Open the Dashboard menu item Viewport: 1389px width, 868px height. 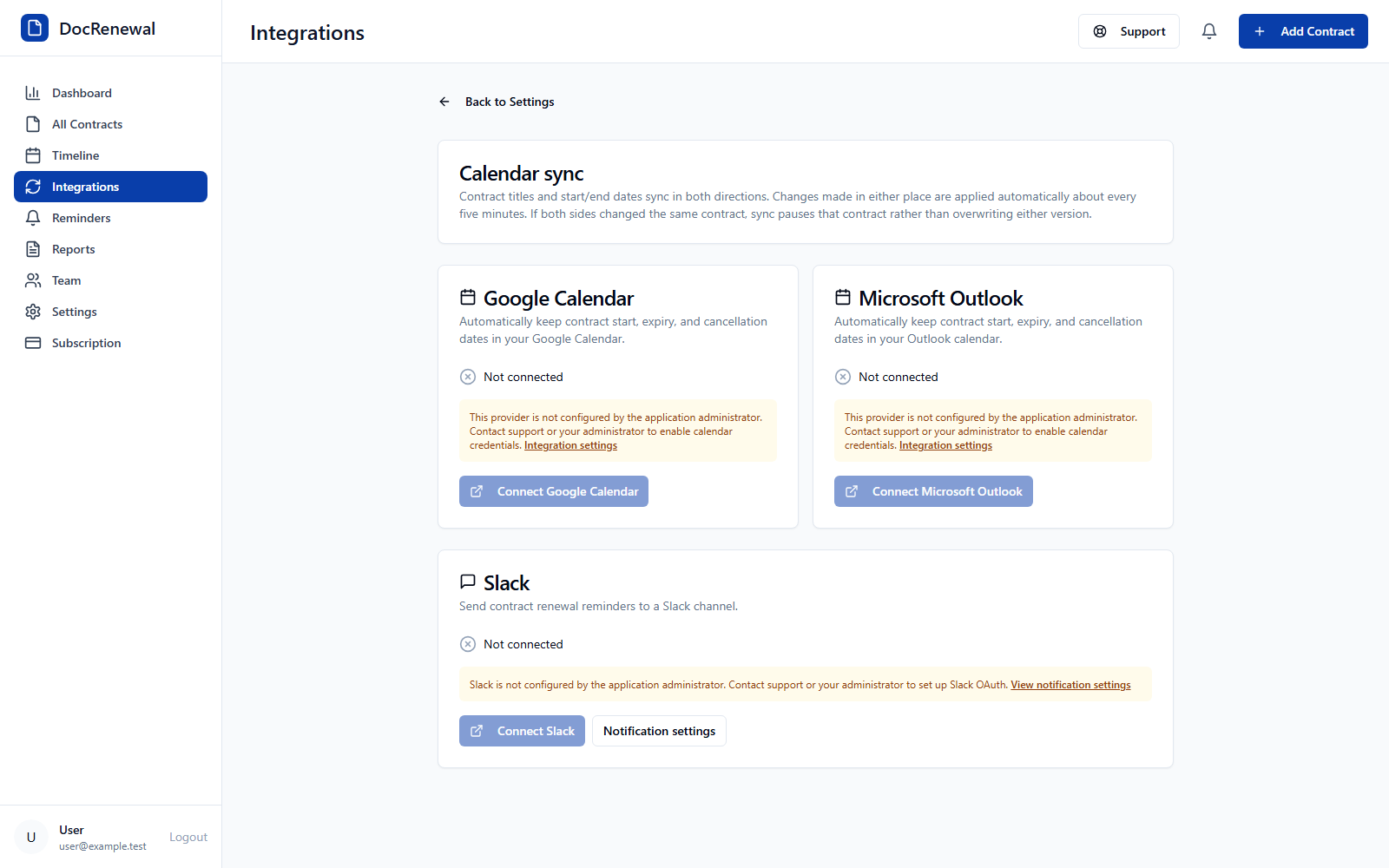pos(110,93)
